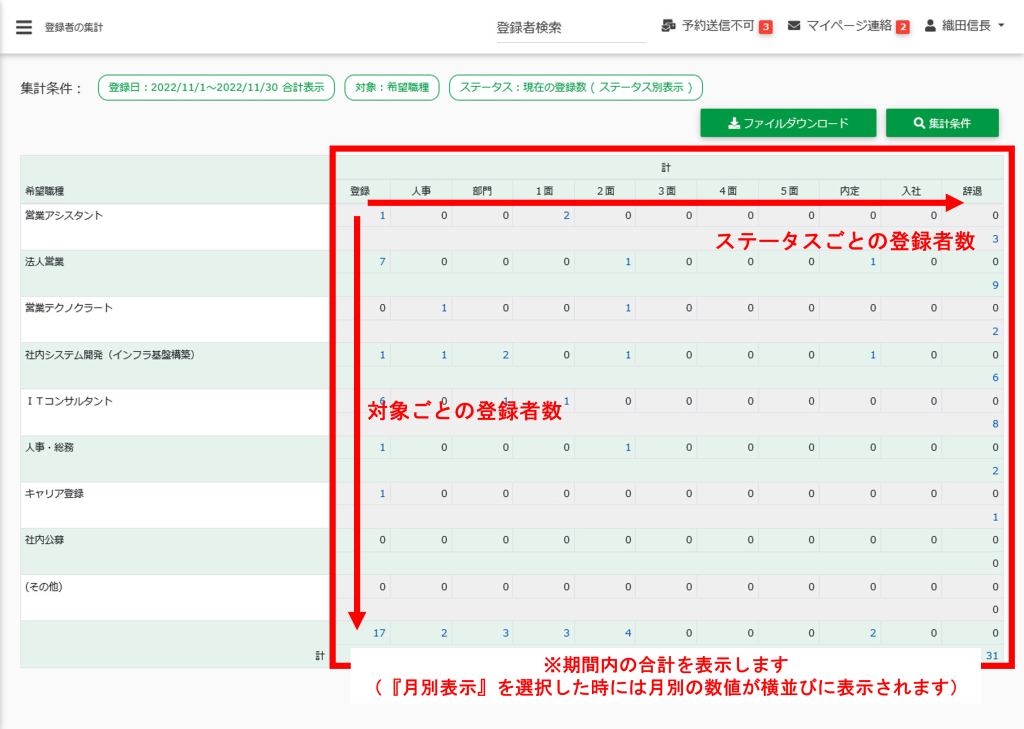Click the red badge on マイページ連絡
This screenshot has width=1024, height=729.
pos(902,27)
